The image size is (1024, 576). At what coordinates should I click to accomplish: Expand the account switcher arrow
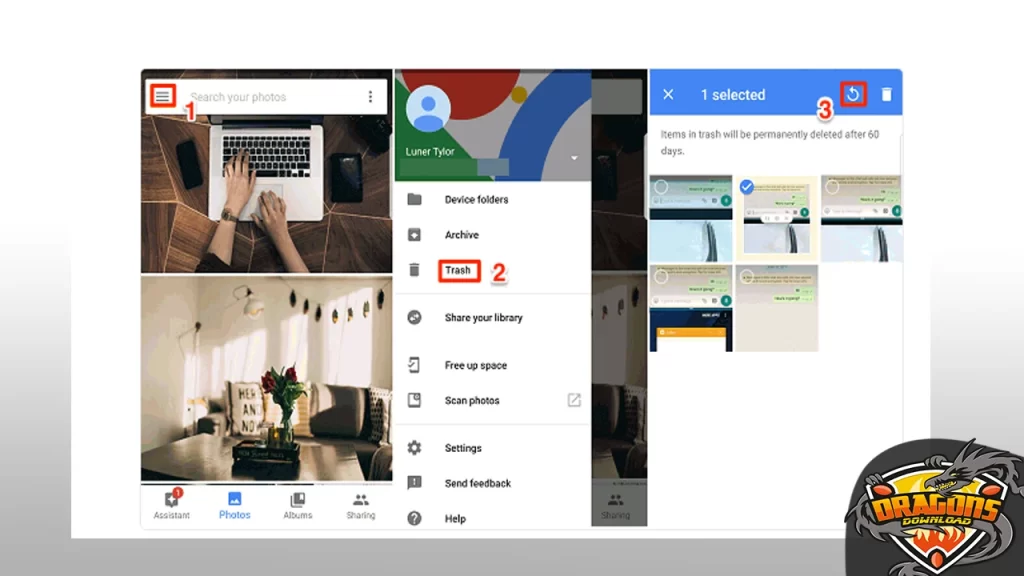coord(574,158)
